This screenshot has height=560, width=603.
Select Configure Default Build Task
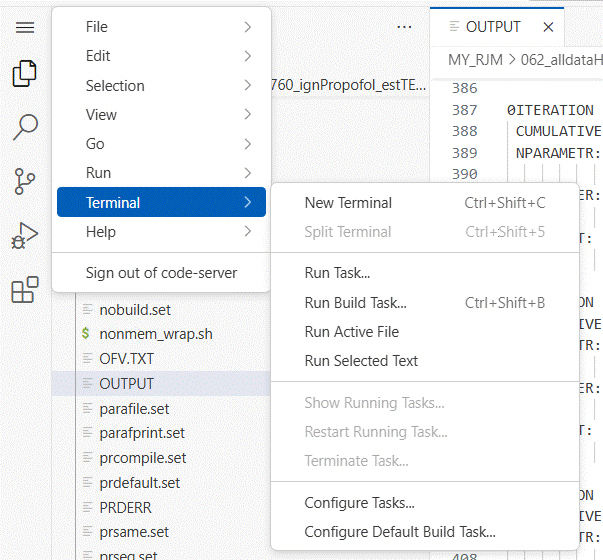(x=399, y=532)
